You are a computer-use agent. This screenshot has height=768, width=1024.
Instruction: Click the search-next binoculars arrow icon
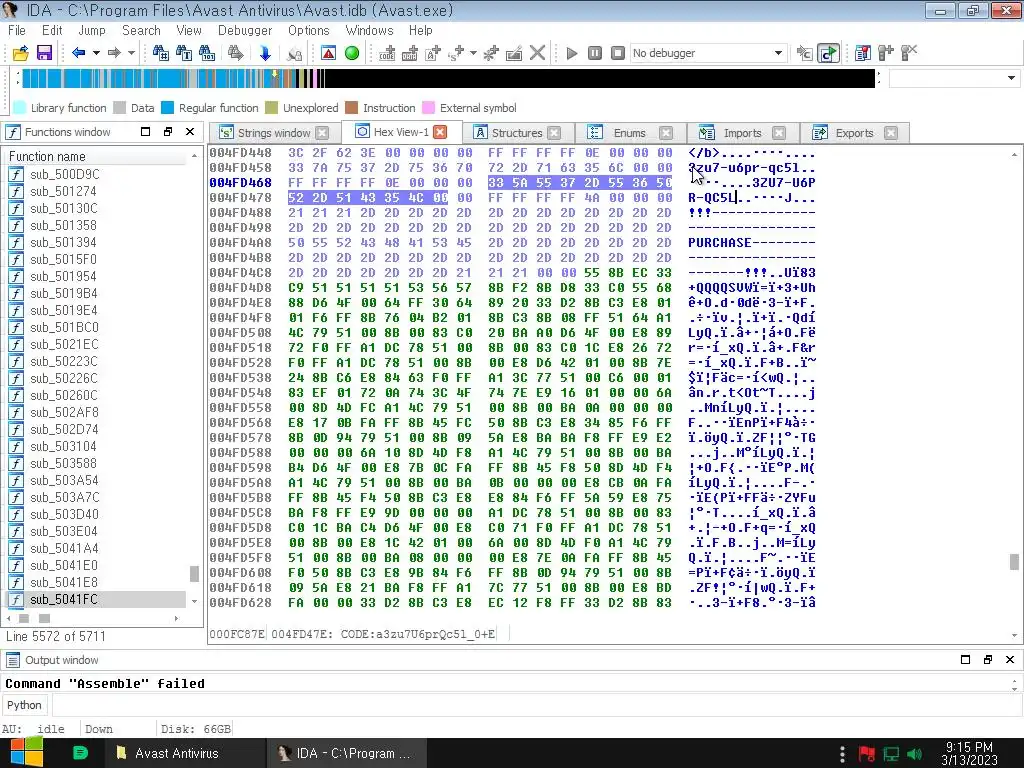(236, 53)
